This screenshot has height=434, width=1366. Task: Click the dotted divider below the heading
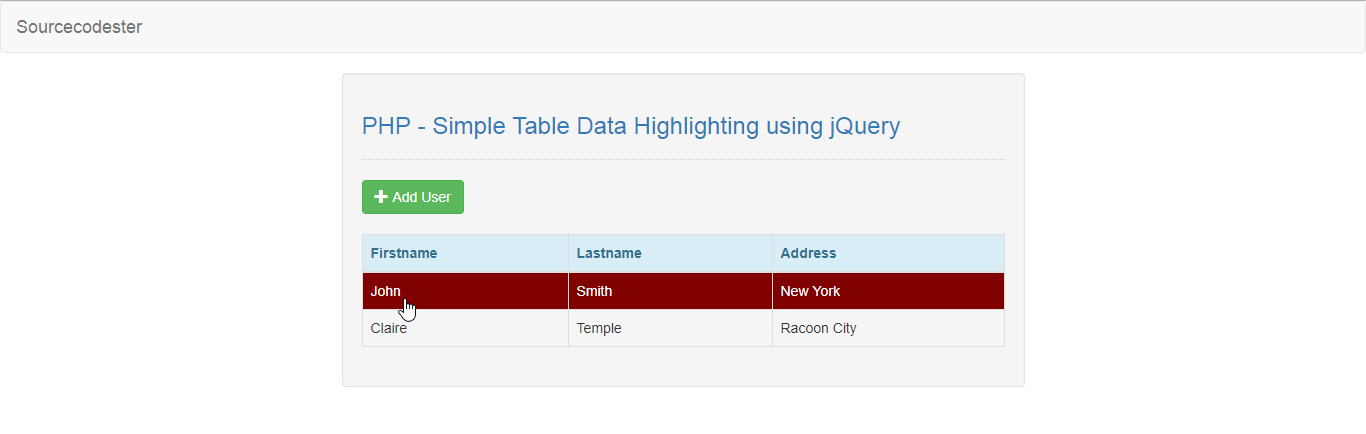[x=683, y=159]
